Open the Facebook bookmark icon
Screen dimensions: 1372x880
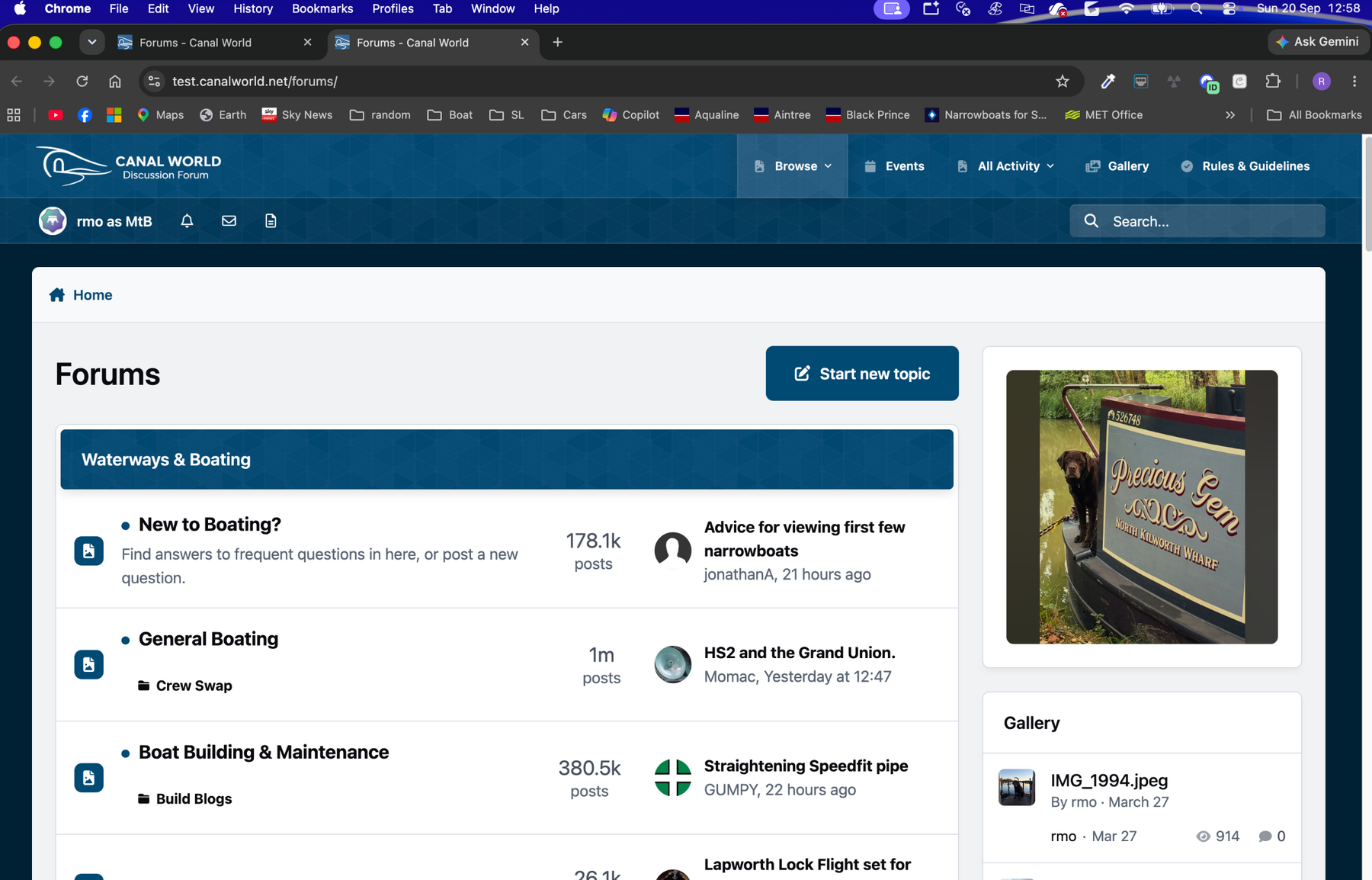[x=85, y=115]
